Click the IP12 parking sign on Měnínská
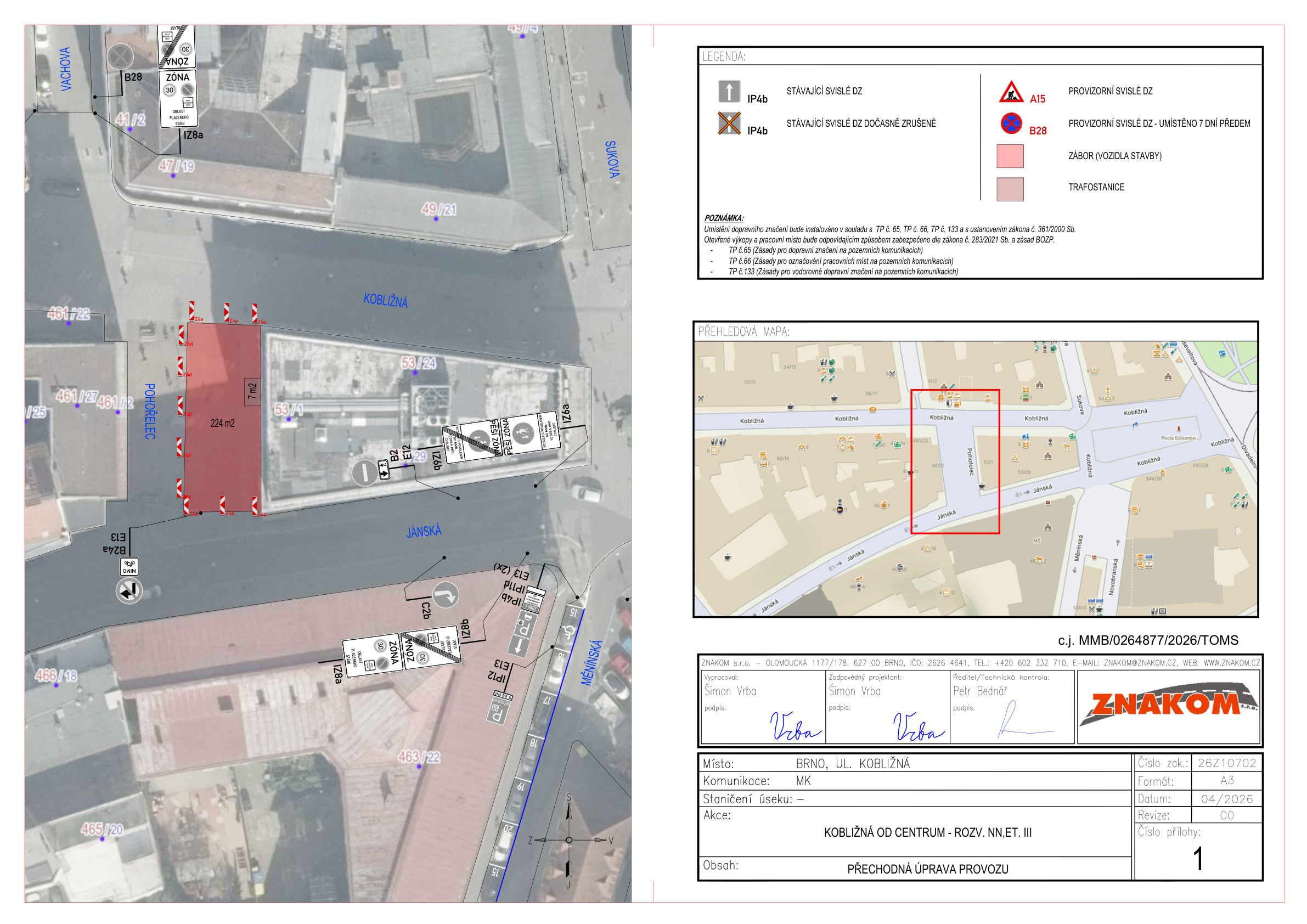1307x924 pixels. tap(499, 708)
